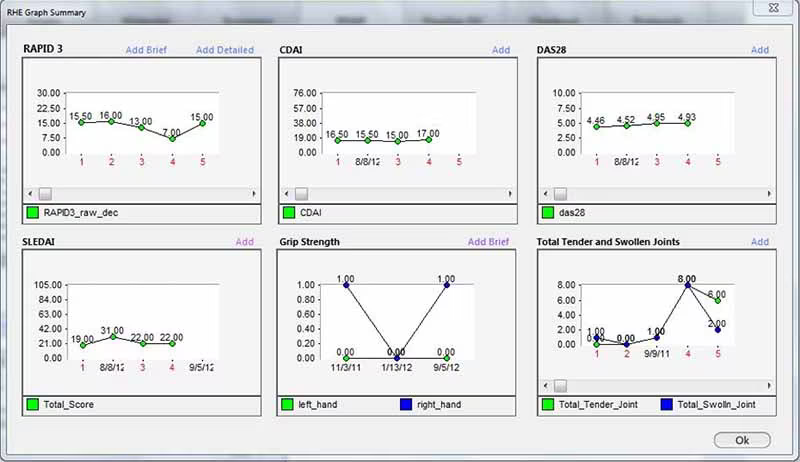Click left scroll arrow in Tender and Swollen Joints graph
This screenshot has width=800, height=462.
545,386
